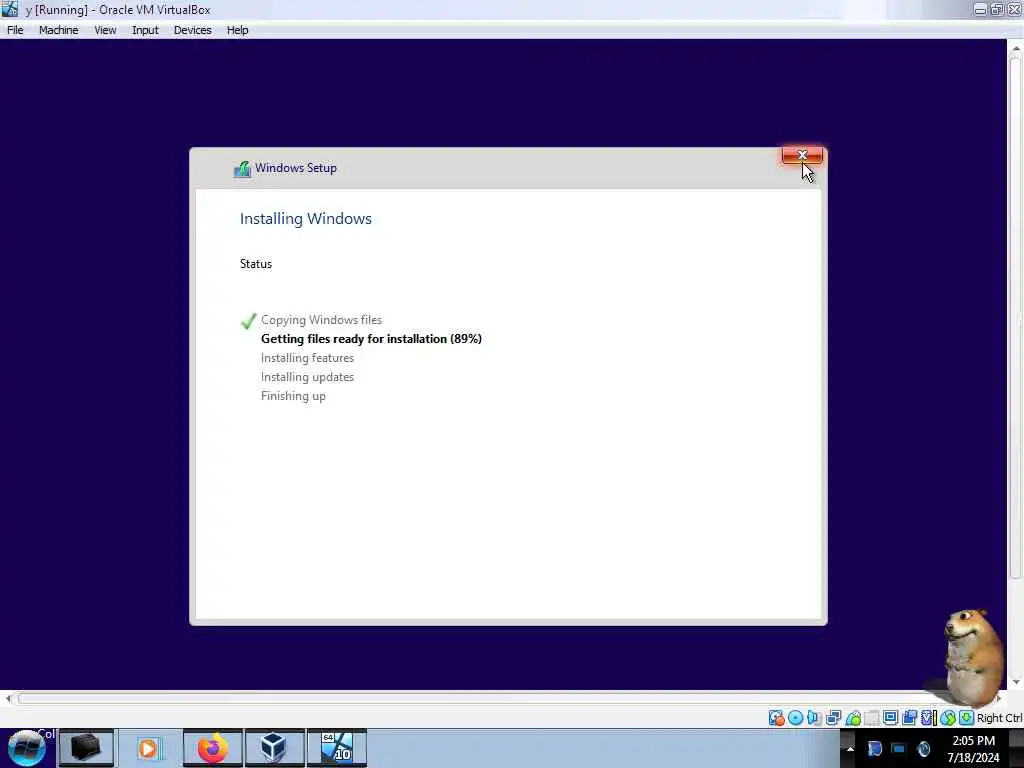Click the USB devices status icon

853,718
